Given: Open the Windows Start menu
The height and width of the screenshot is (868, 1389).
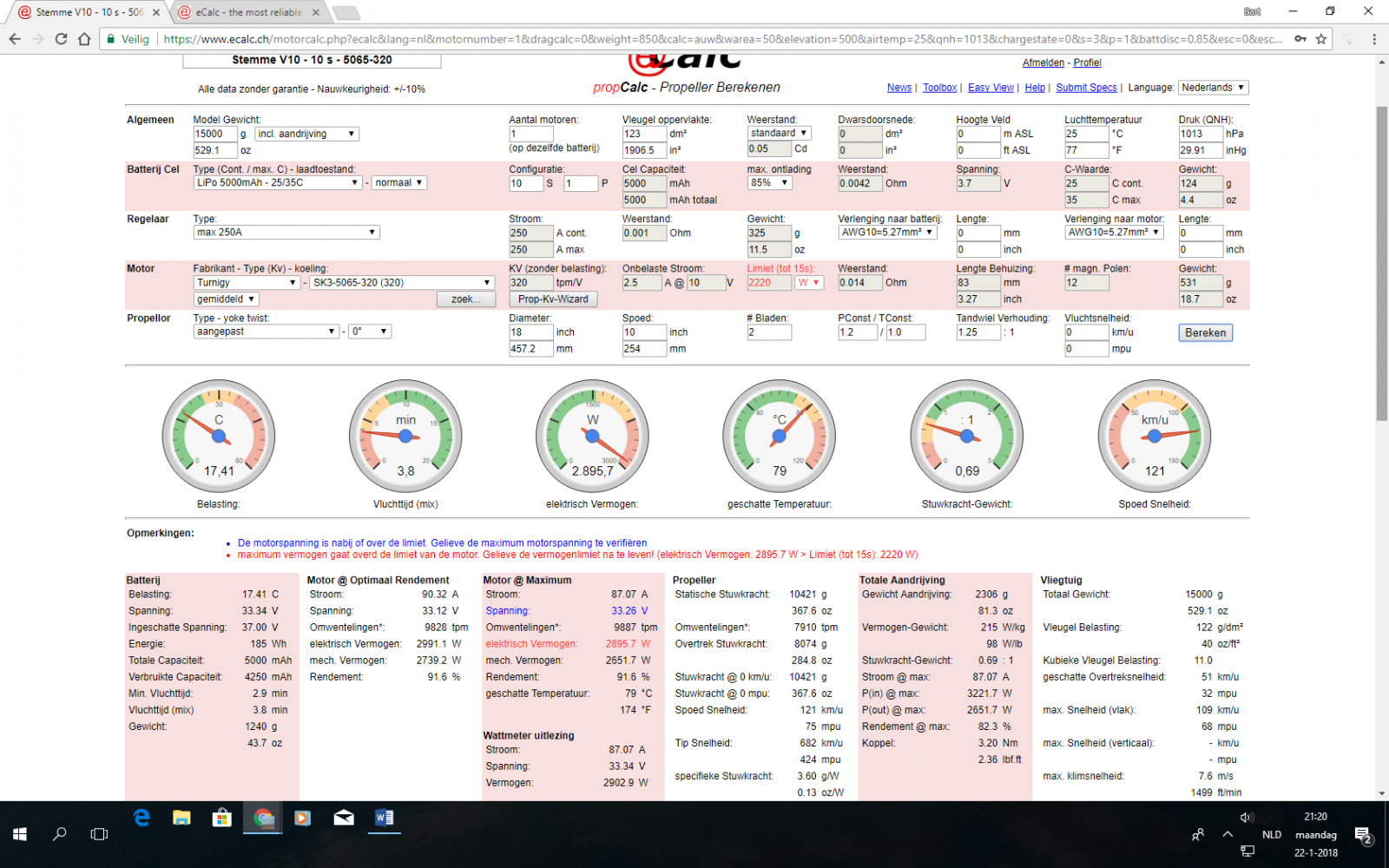Looking at the screenshot, I should [x=20, y=834].
